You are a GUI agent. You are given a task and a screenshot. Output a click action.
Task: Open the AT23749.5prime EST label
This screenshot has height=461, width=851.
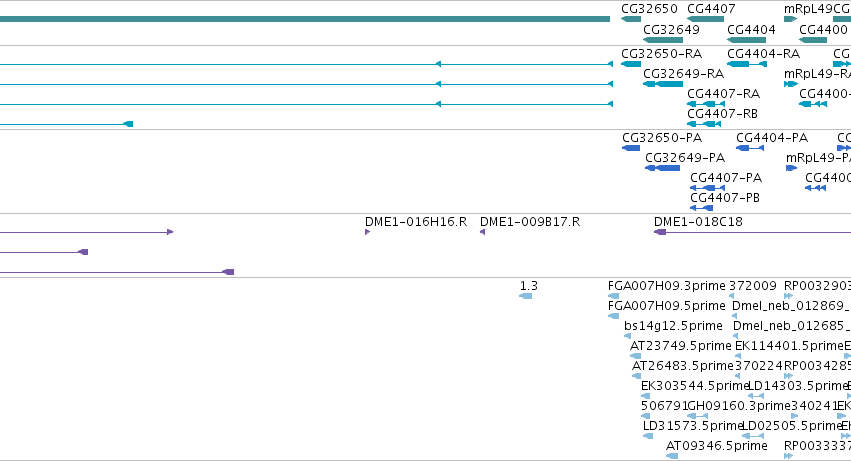point(681,346)
